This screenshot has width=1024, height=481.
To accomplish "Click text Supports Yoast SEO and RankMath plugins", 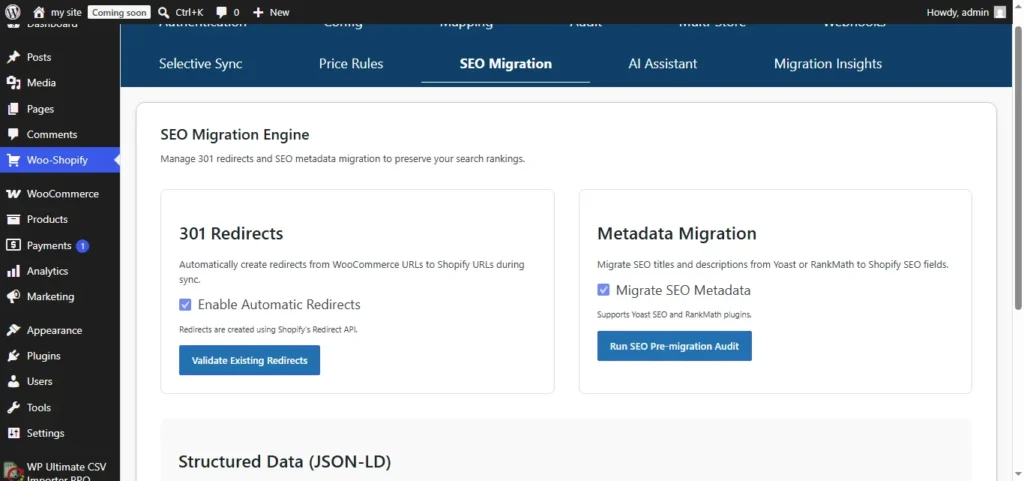I will point(675,315).
